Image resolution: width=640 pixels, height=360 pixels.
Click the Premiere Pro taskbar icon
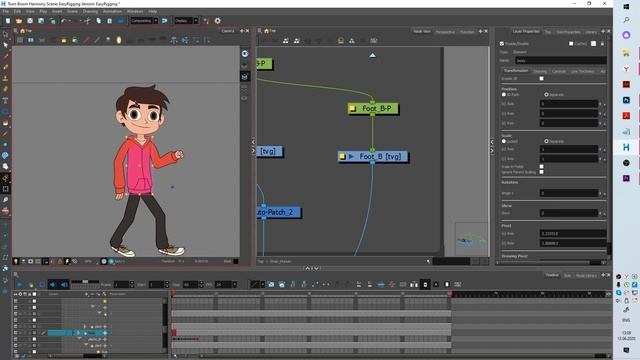point(626,178)
